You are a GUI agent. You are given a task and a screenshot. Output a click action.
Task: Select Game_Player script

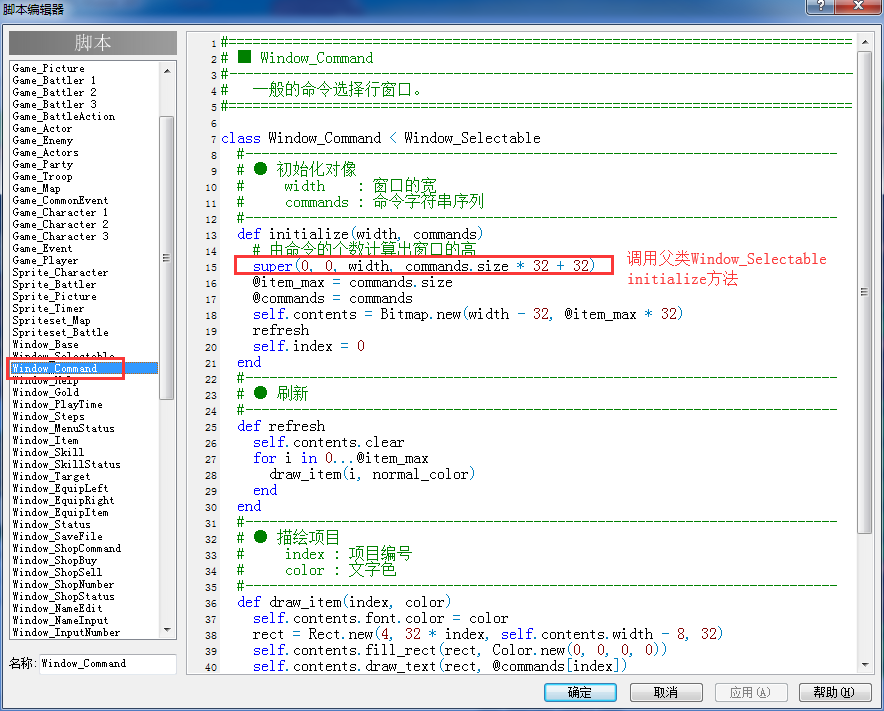point(46,260)
